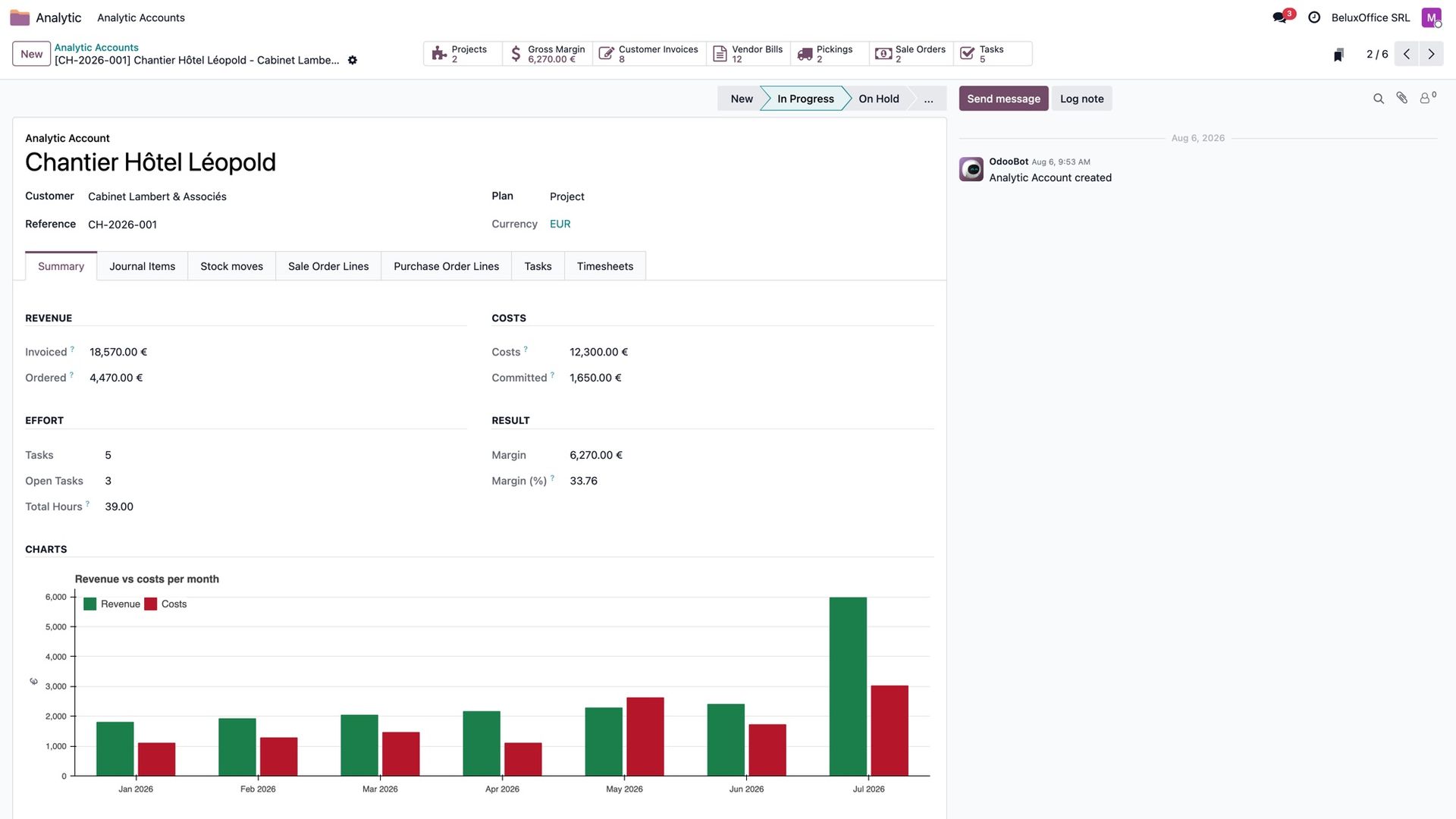This screenshot has height=819, width=1456.
Task: Open Pickings stat button
Action: [x=830, y=54]
